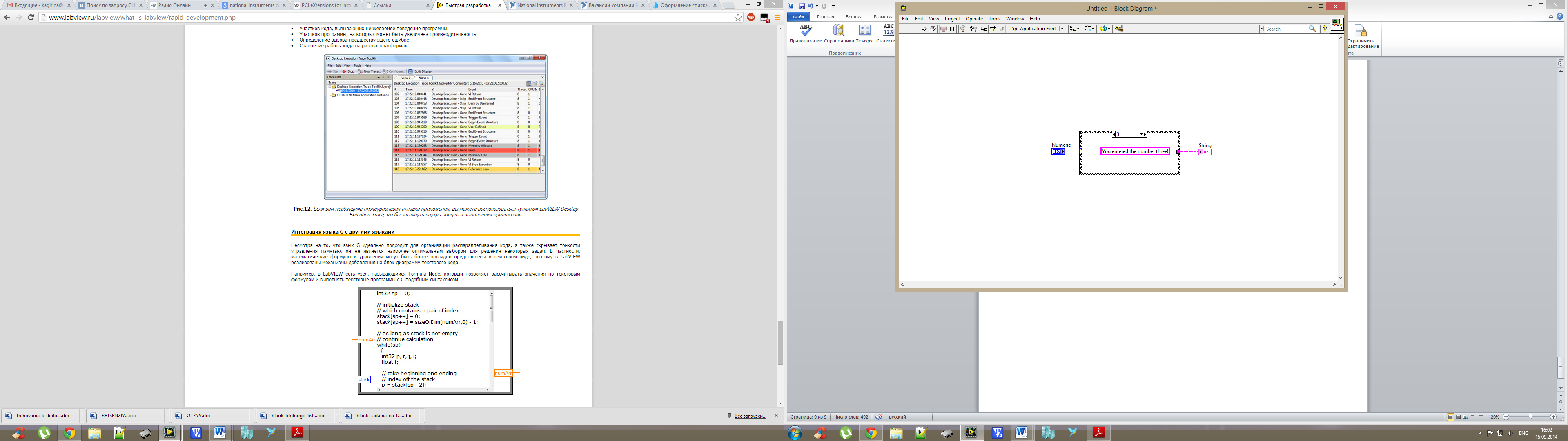Open the LabVIEW Project menu
The width and height of the screenshot is (1568, 441).
(x=952, y=19)
